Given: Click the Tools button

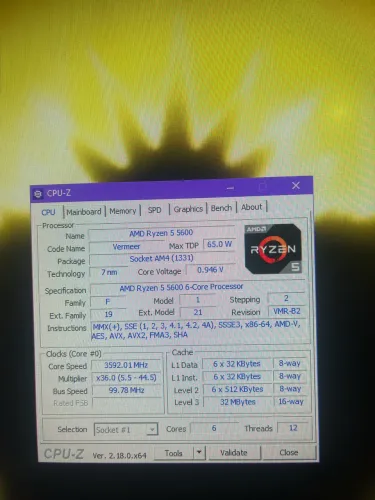Looking at the screenshot, I should click(174, 453).
